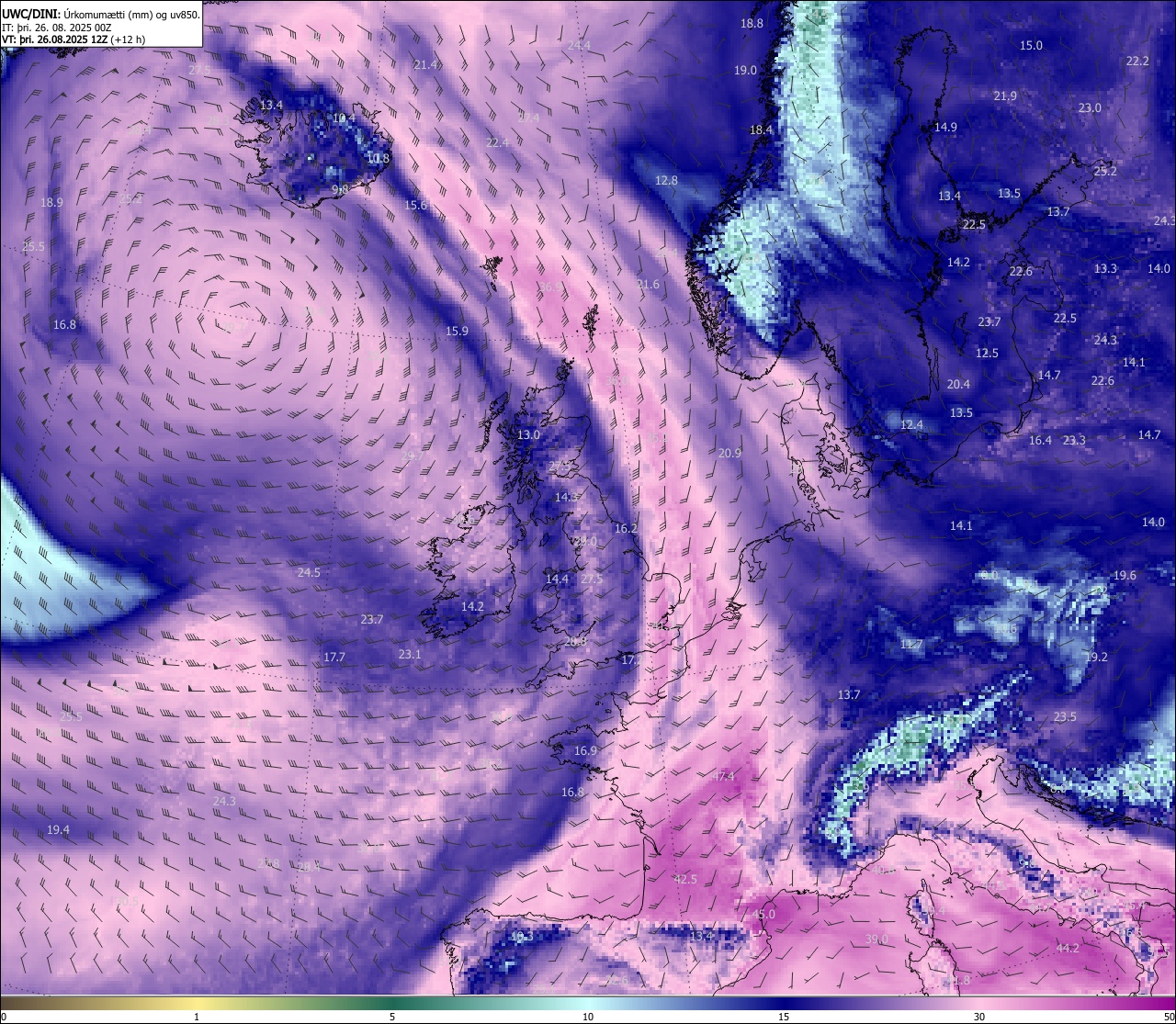This screenshot has height=1024, width=1176.
Task: Click the '25.2' map value
Action: (1105, 172)
